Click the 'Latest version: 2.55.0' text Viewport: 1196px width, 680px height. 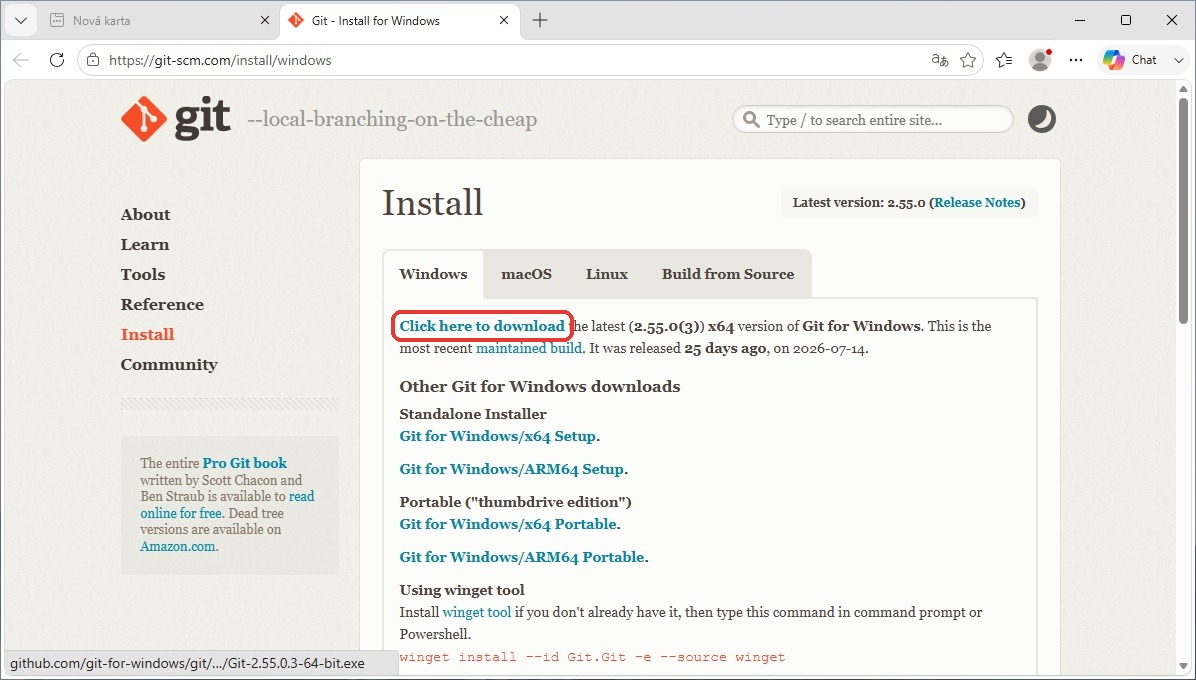click(x=859, y=203)
